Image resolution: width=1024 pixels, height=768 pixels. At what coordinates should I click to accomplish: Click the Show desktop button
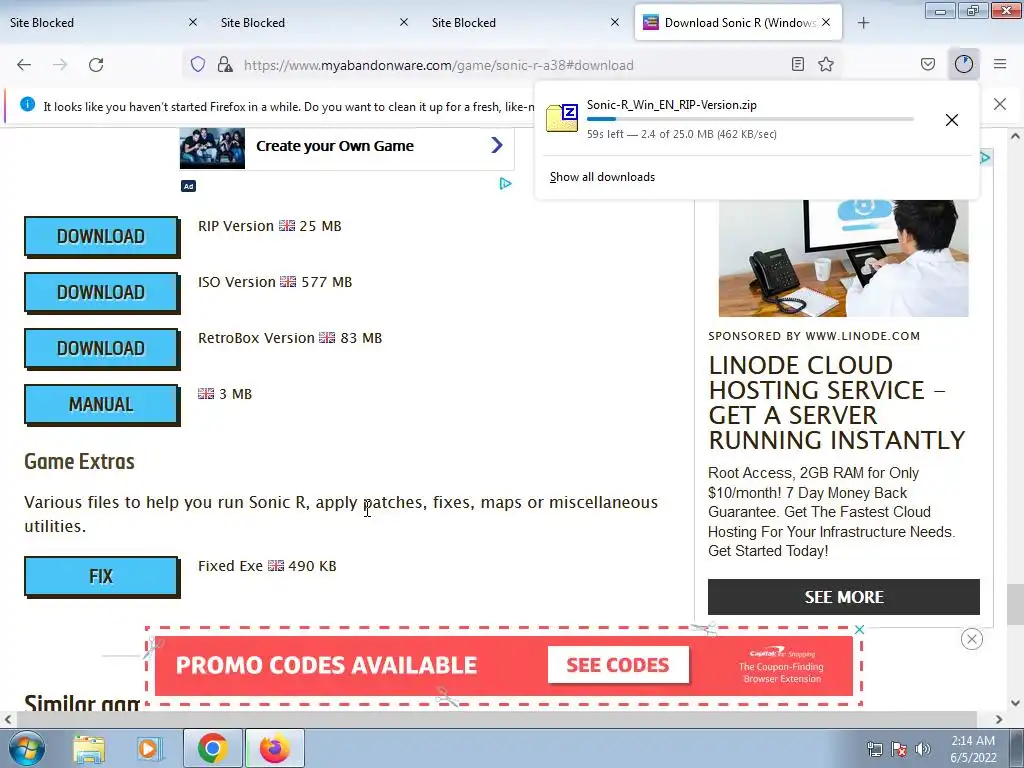click(1017, 748)
